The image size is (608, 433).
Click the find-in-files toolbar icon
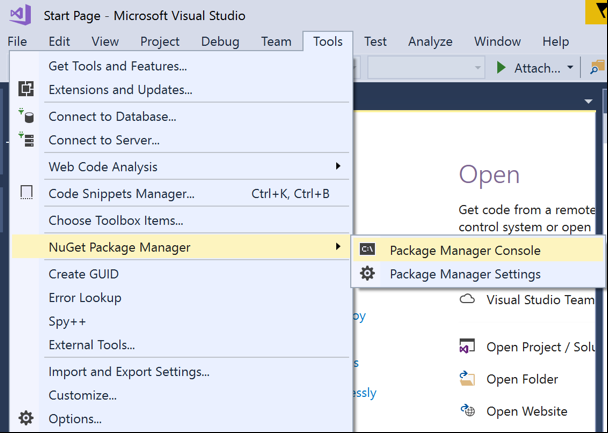point(598,67)
